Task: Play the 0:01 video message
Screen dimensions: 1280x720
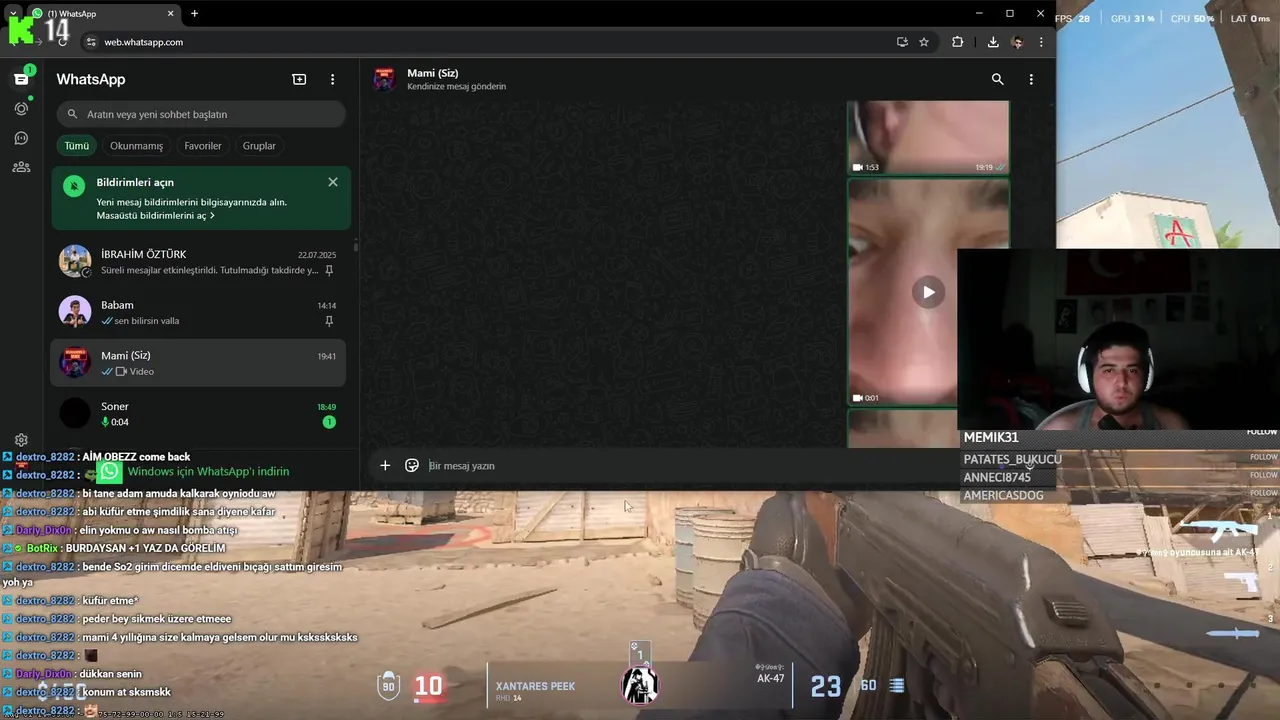Action: point(928,292)
